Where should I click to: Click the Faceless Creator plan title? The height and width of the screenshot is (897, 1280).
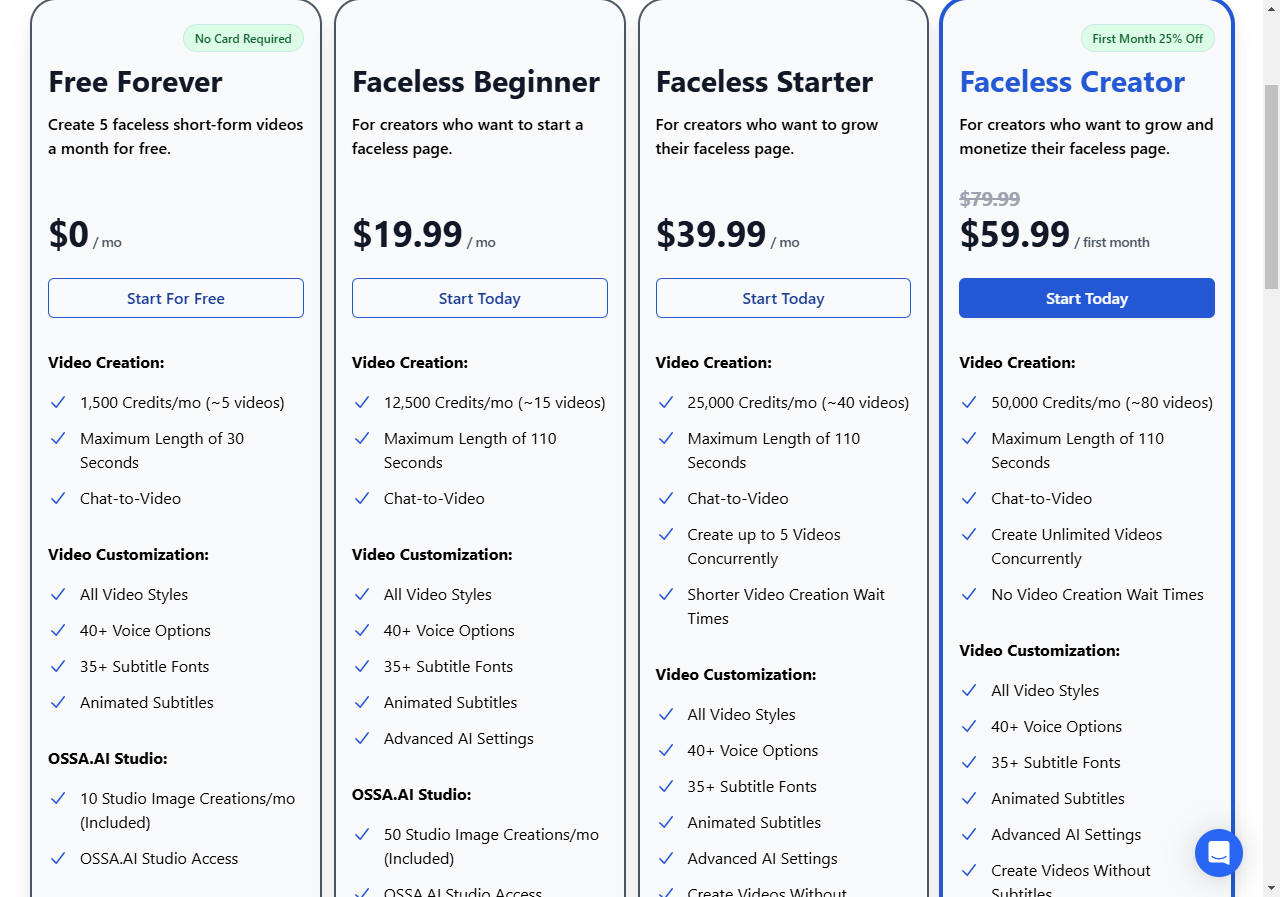click(x=1072, y=82)
